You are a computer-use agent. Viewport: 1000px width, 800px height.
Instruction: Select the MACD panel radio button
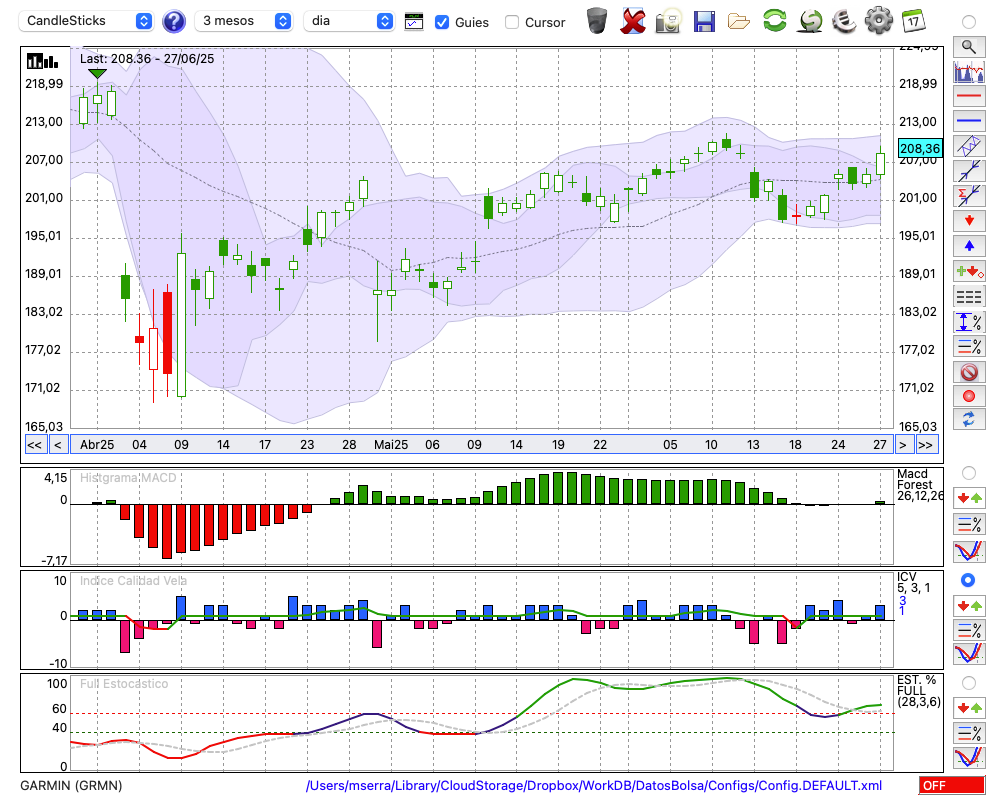coord(969,473)
